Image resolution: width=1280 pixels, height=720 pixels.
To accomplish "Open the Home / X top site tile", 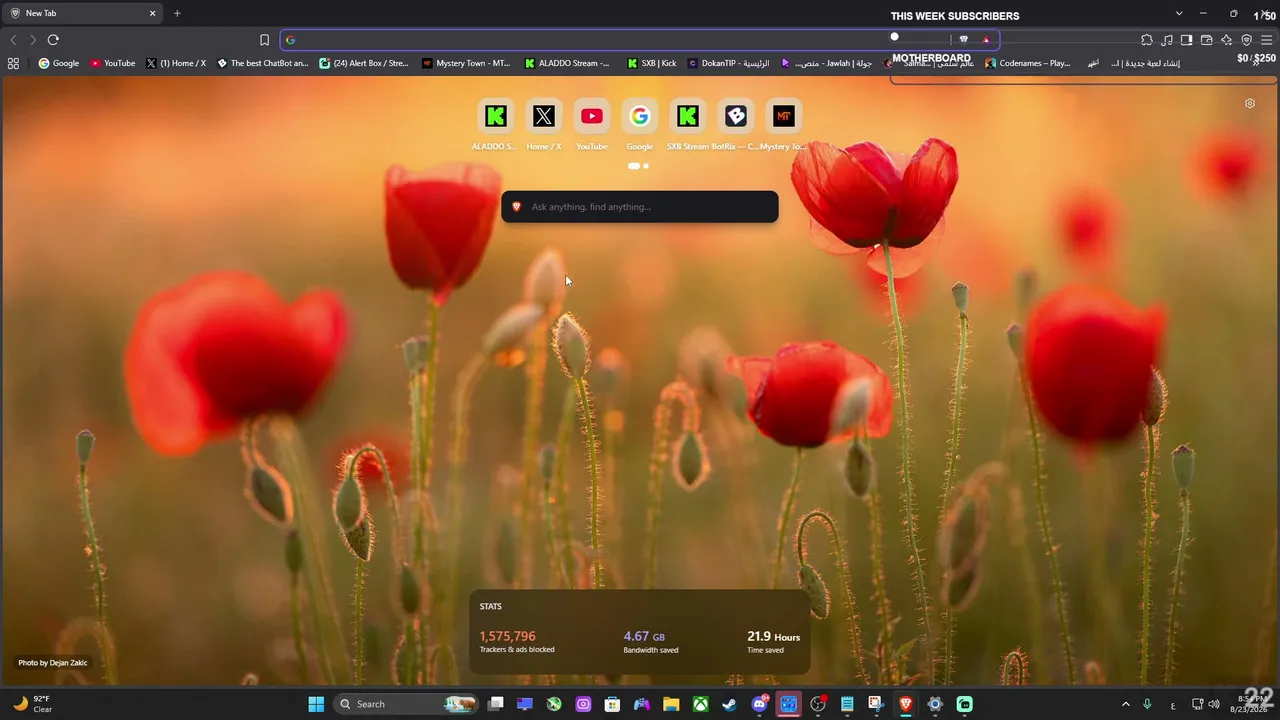I will coord(543,124).
